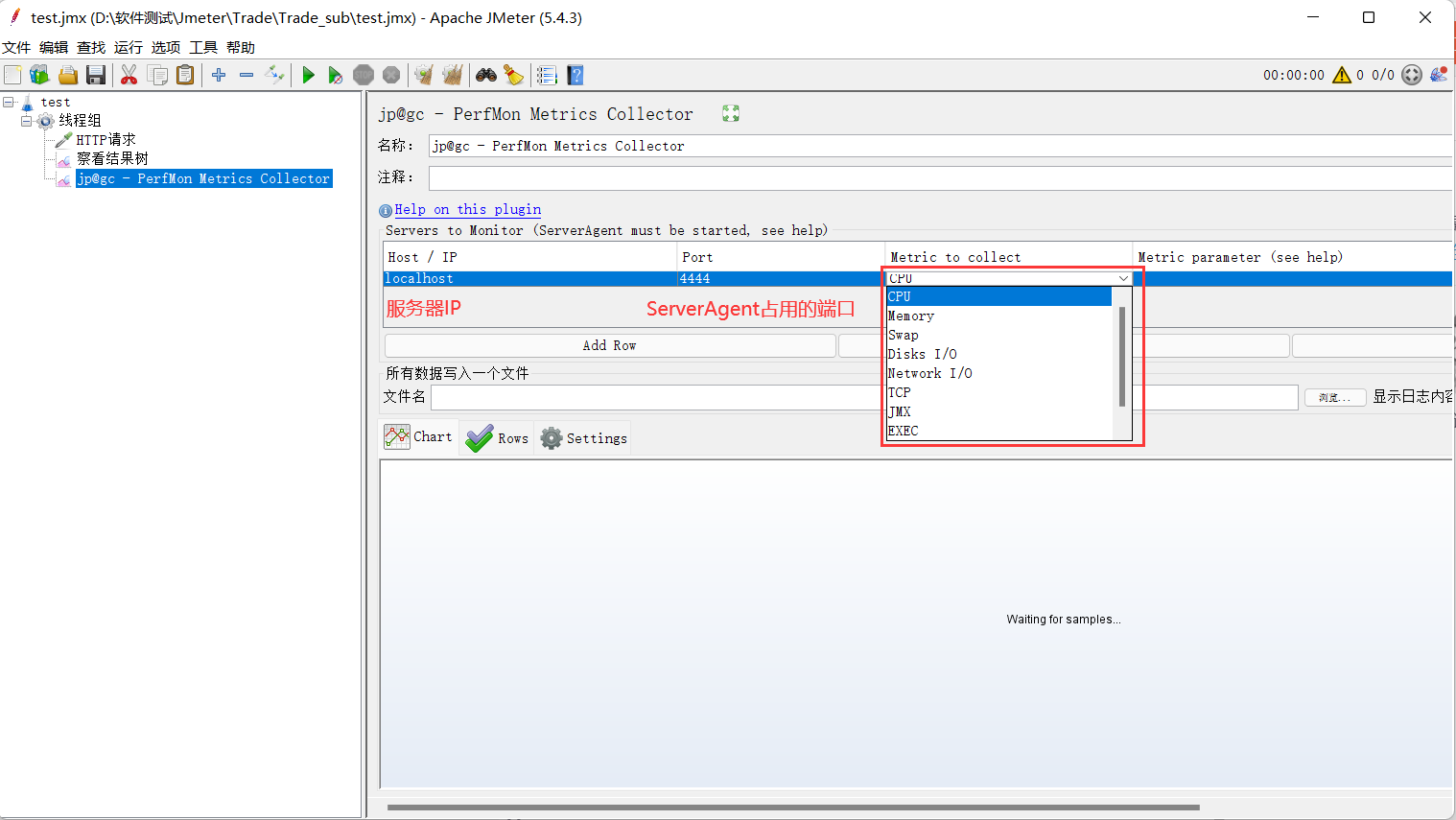View the JMeter log via warning triangle

pos(1341,75)
